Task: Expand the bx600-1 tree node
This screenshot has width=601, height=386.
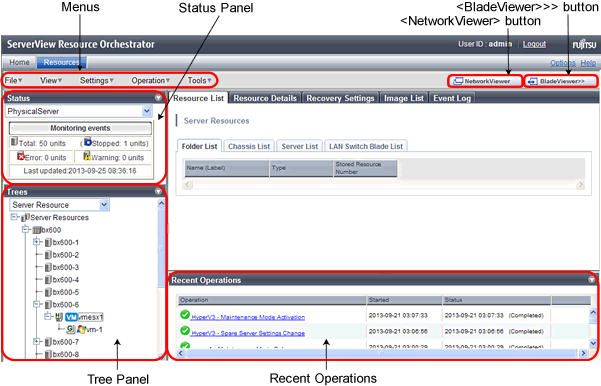Action: pos(37,242)
